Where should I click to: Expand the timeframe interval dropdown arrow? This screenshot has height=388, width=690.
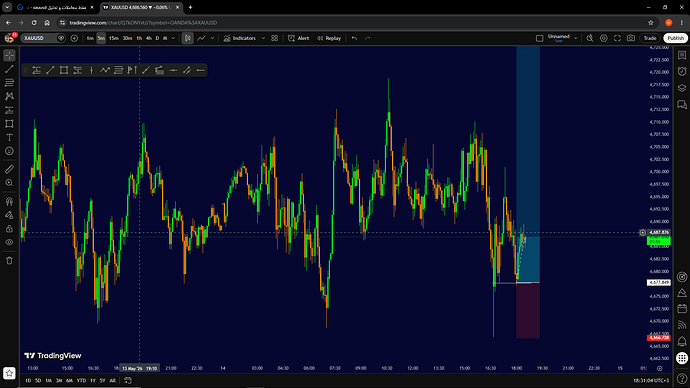tap(173, 38)
